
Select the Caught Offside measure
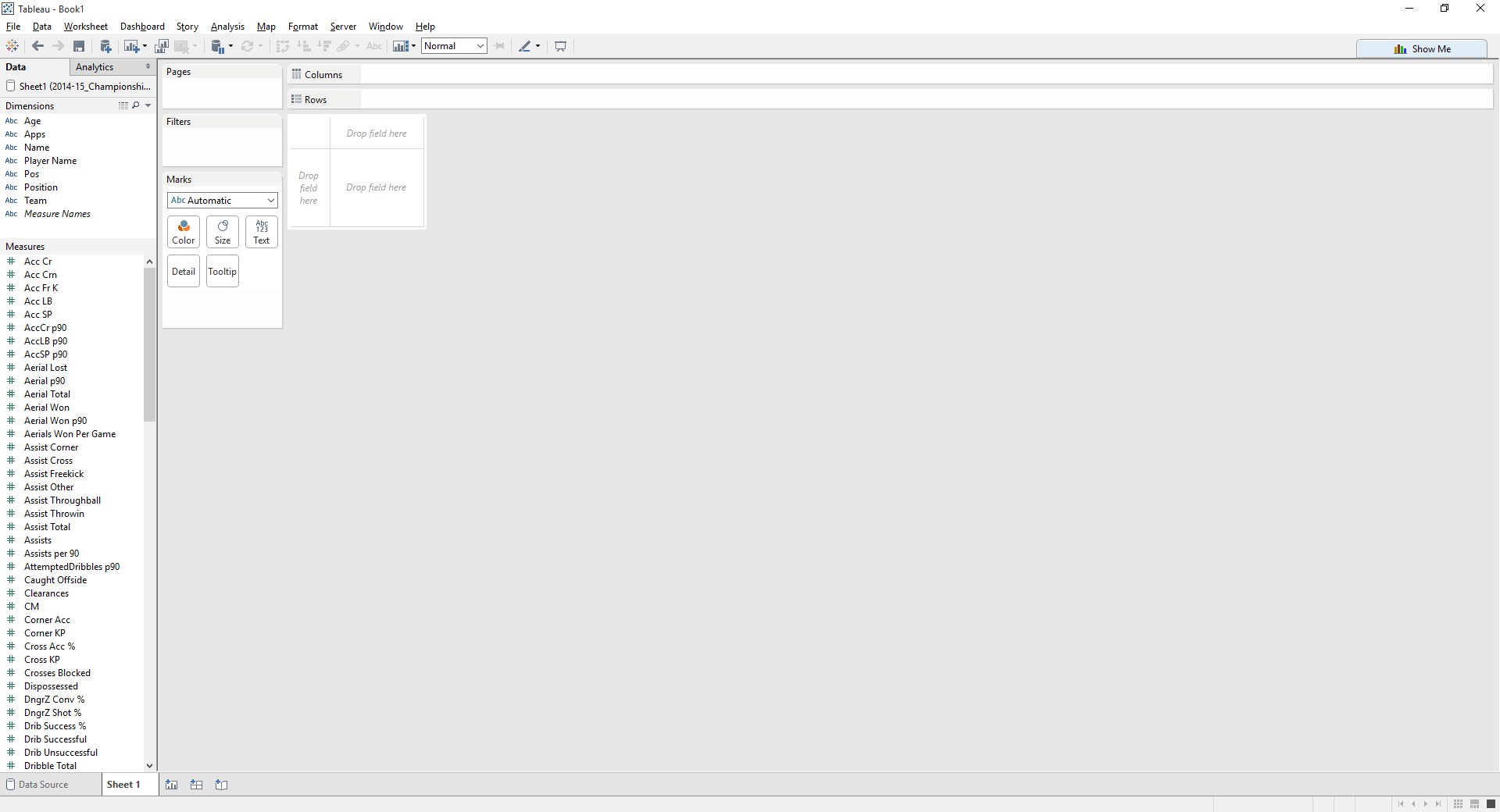point(55,580)
